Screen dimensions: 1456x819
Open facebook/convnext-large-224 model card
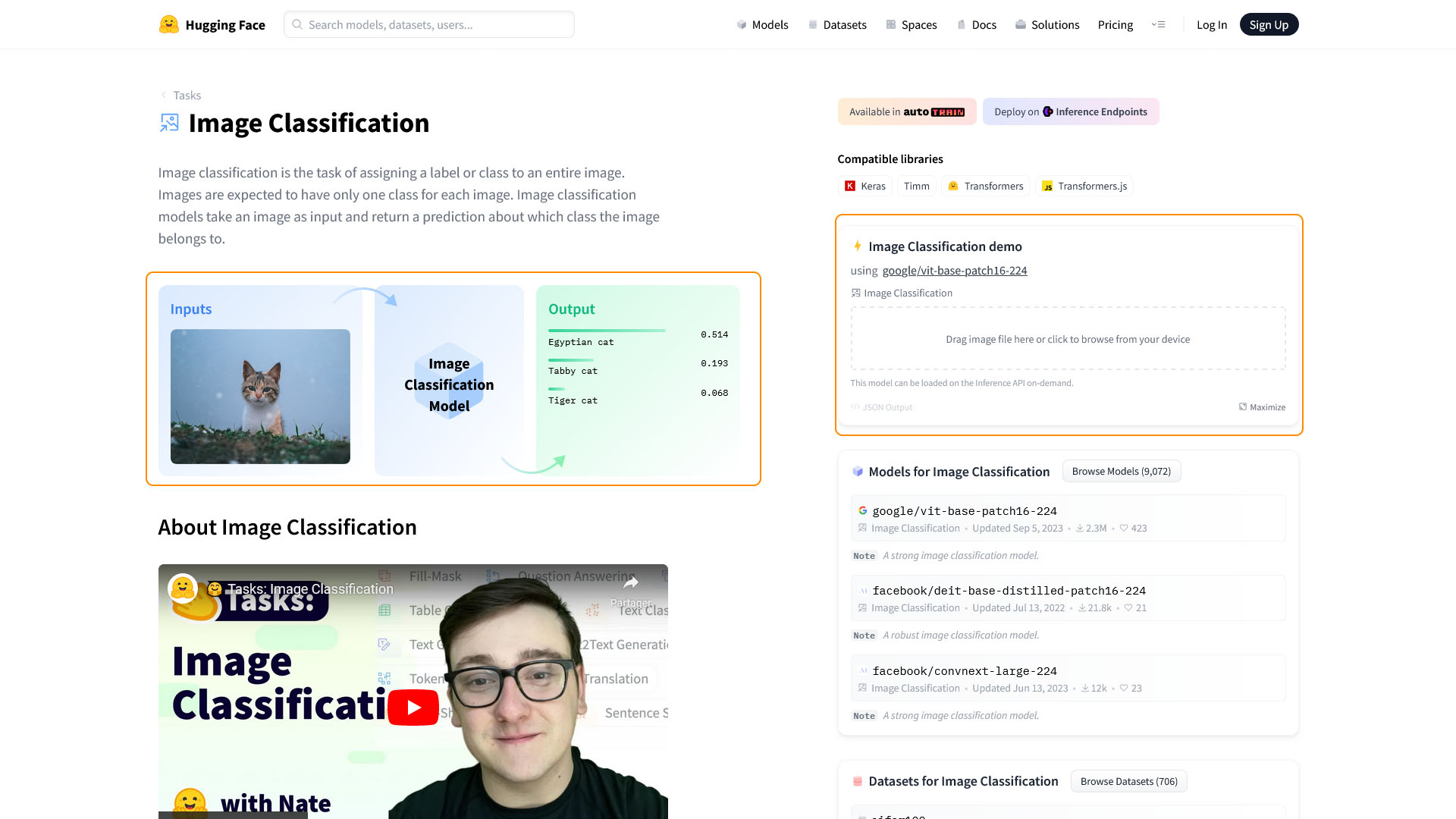[x=1068, y=679]
